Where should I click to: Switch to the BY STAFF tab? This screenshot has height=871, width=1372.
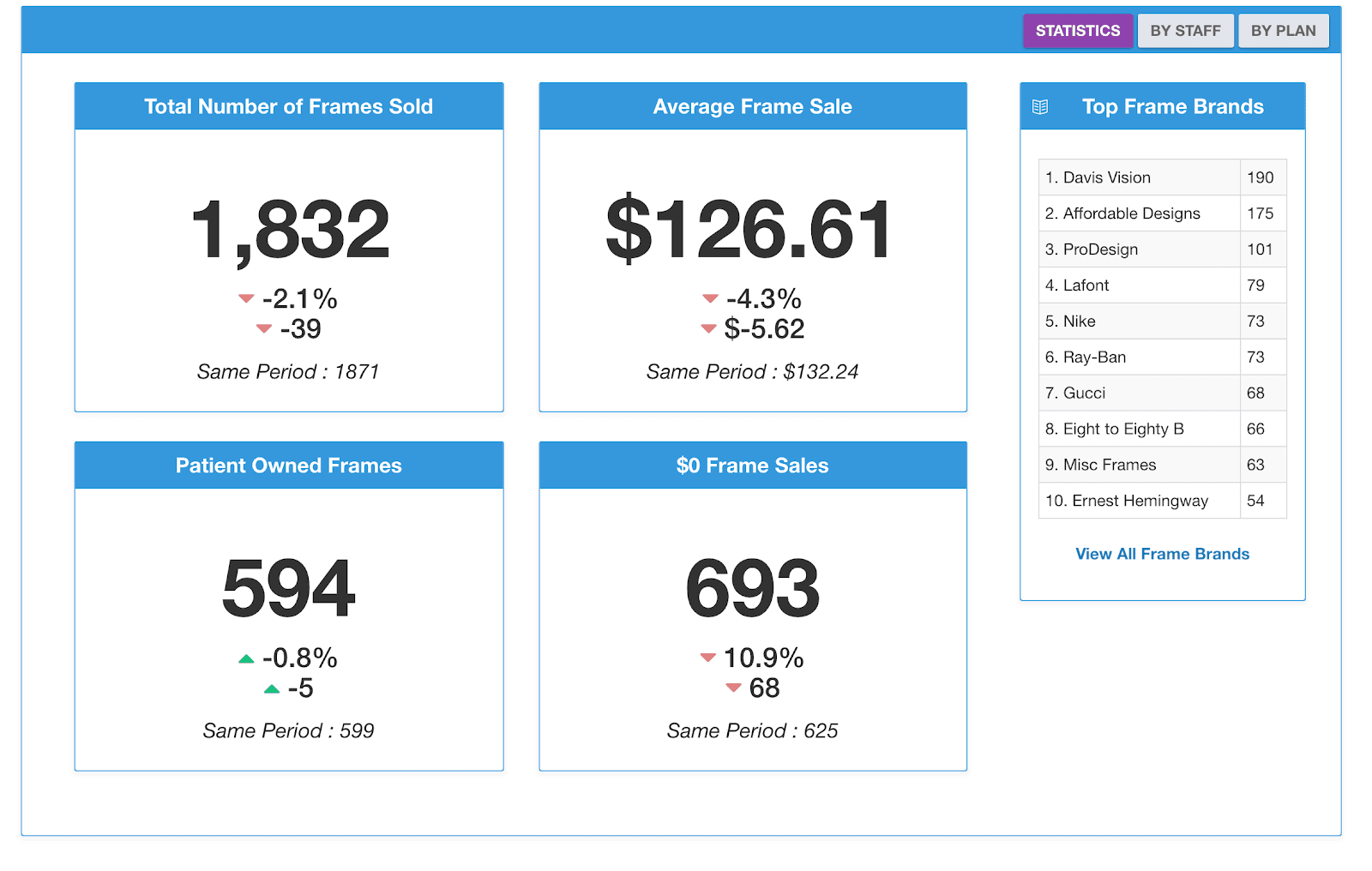coord(1185,30)
